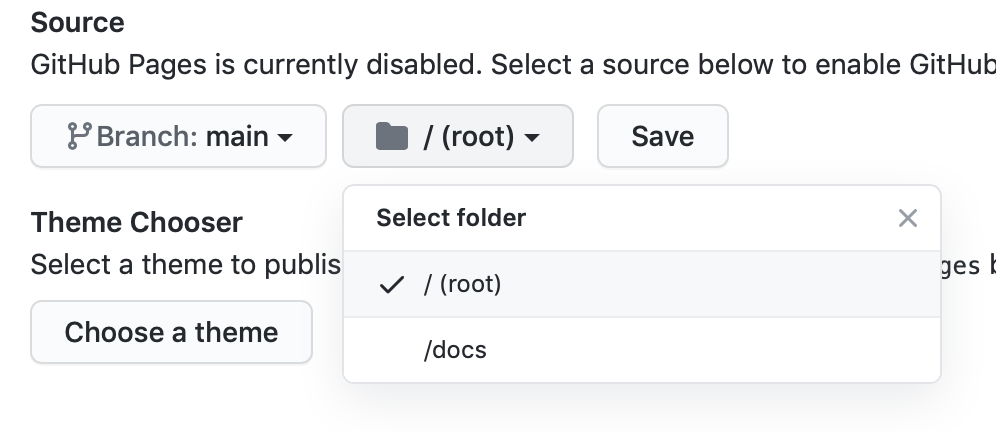
Task: Click the Source section heading
Action: pos(77,23)
